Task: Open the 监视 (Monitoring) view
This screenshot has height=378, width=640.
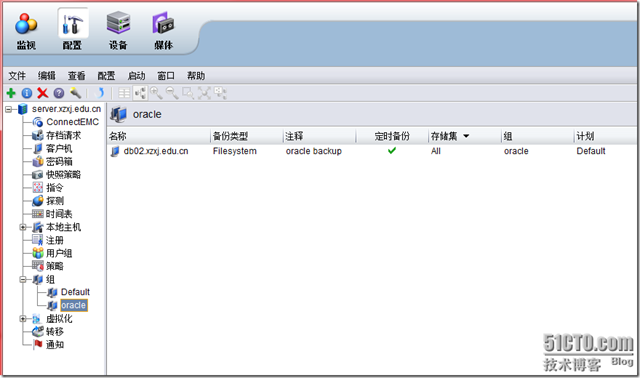Action: tap(26, 32)
